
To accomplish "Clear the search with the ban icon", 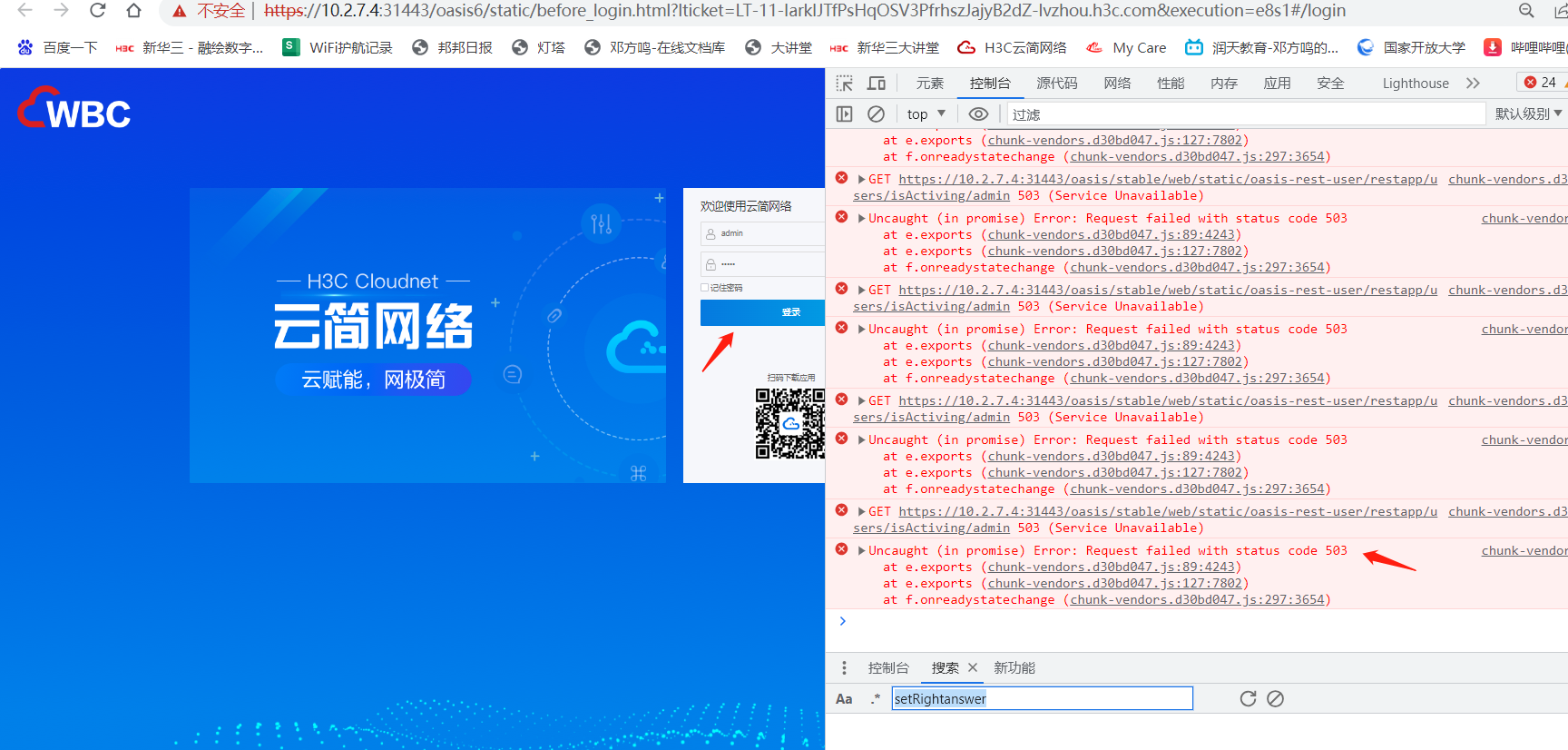I will pyautogui.click(x=1276, y=698).
